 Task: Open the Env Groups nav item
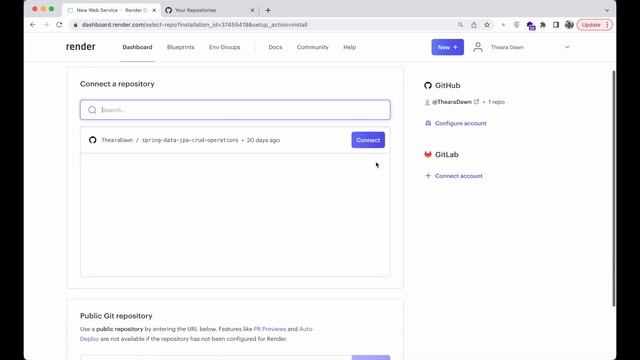[x=224, y=47]
